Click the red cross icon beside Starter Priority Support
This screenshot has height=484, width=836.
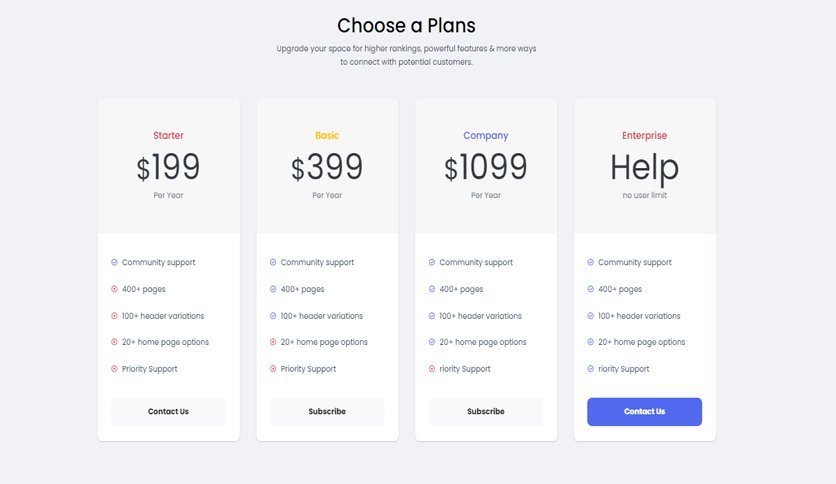click(x=114, y=369)
